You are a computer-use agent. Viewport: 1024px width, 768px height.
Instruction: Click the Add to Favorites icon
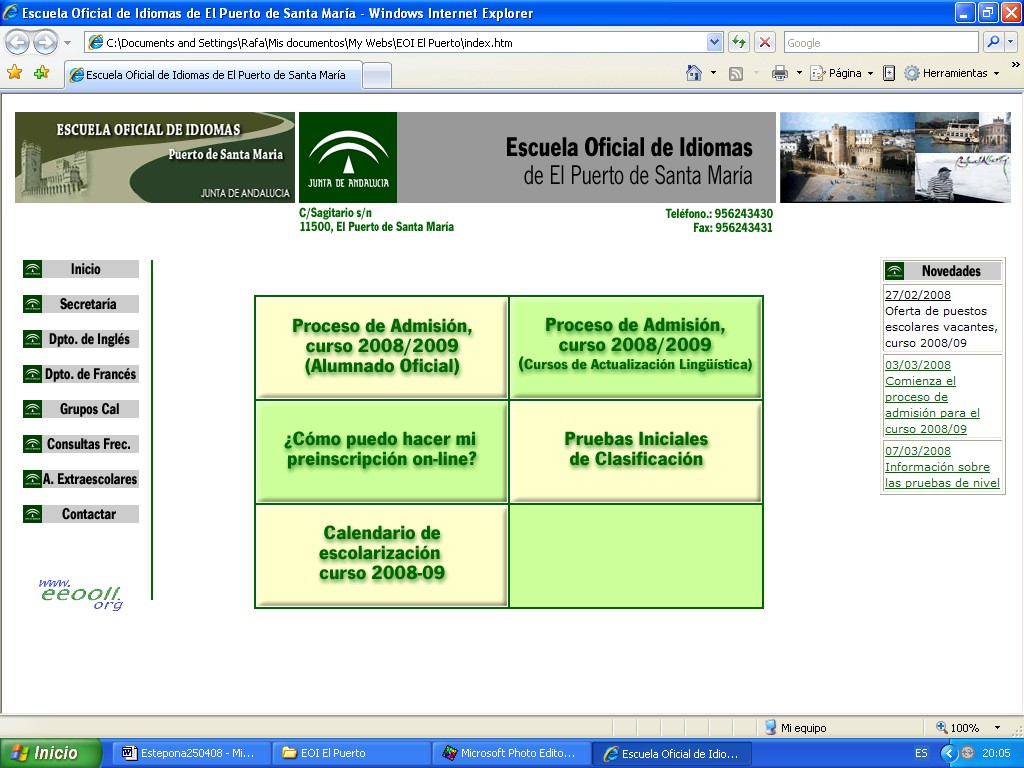(41, 73)
